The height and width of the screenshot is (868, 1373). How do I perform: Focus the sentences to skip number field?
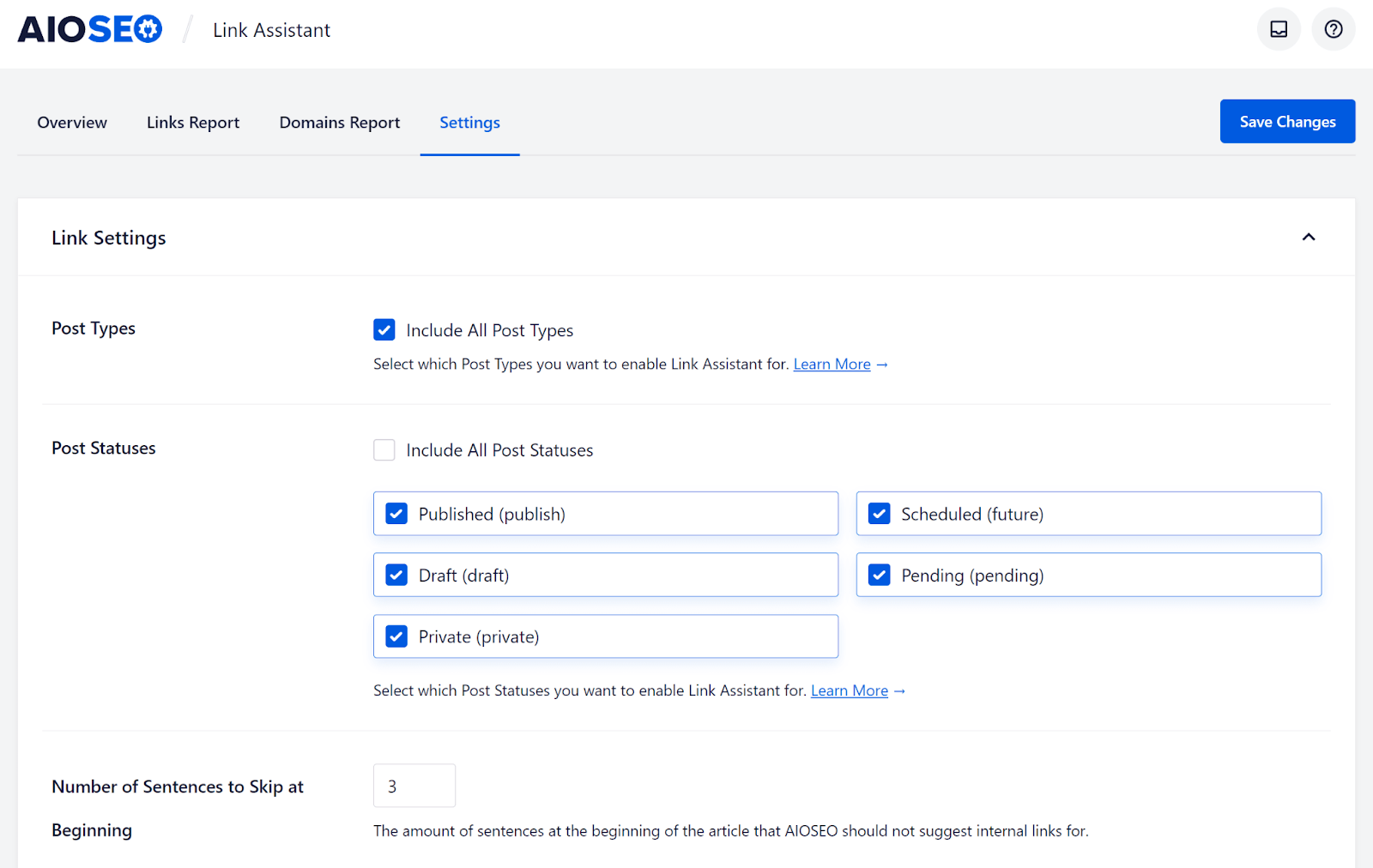pos(414,786)
